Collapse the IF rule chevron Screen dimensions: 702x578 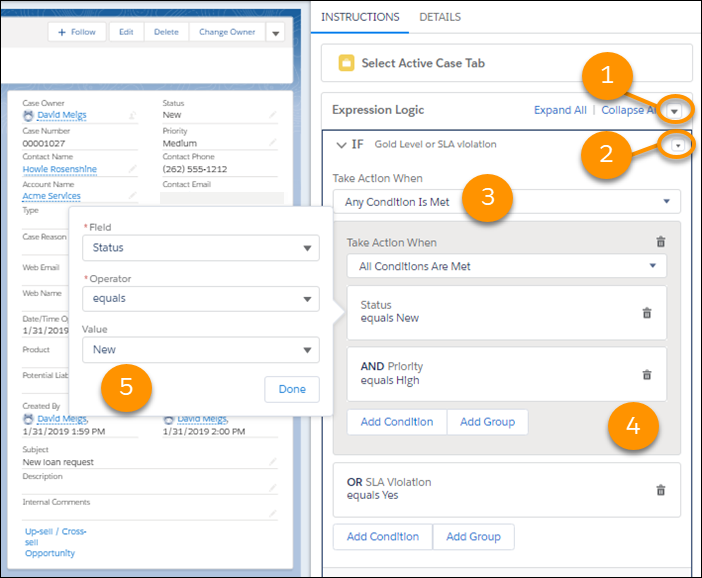coord(340,145)
